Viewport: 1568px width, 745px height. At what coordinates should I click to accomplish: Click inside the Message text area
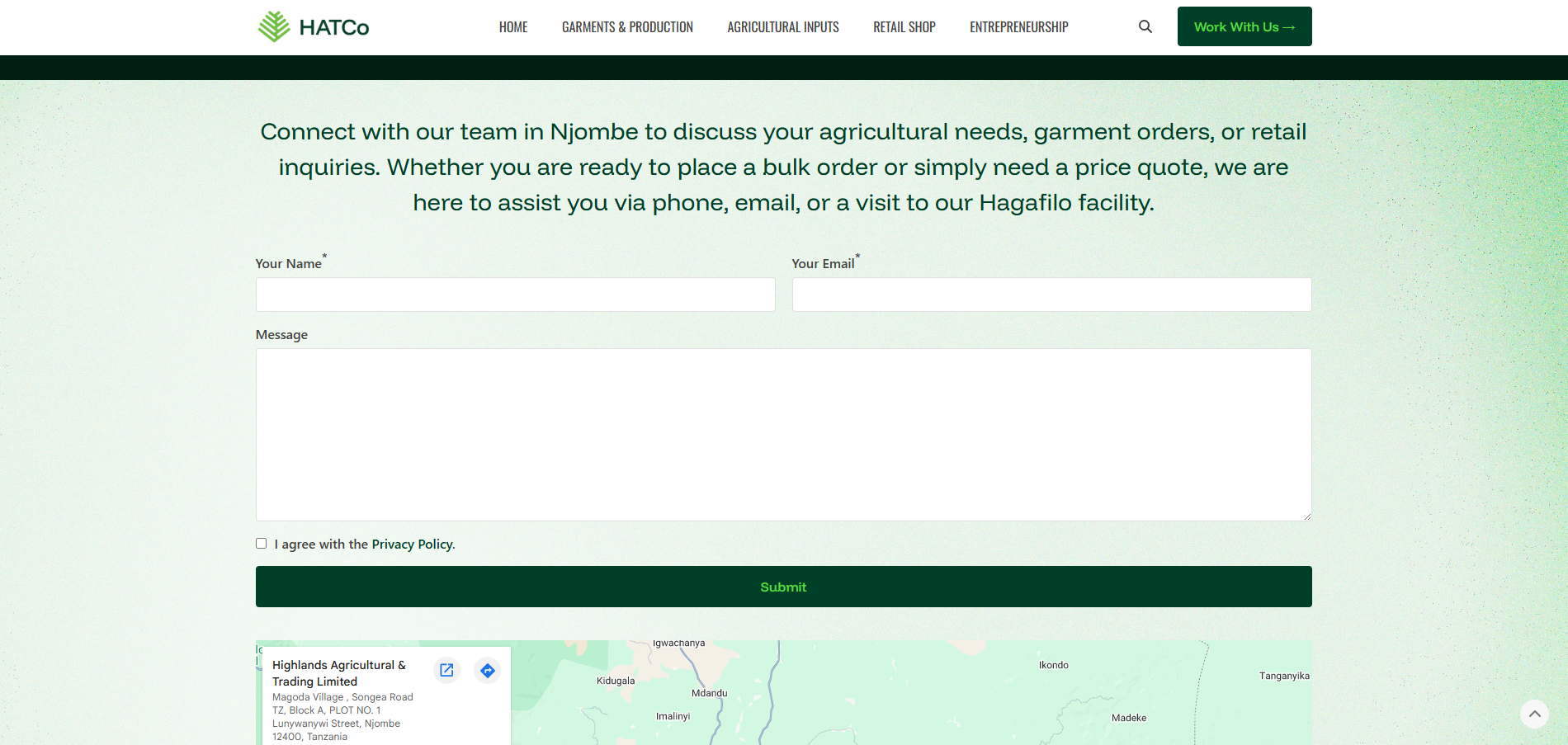point(783,434)
